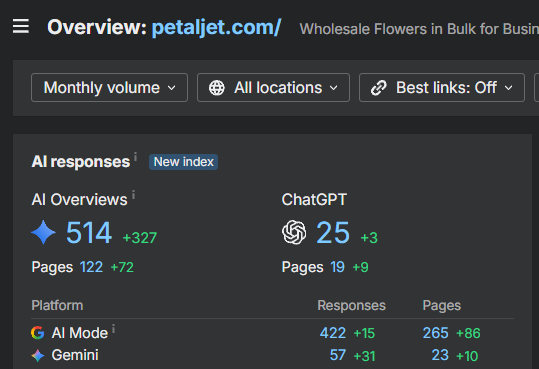This screenshot has width=539, height=369.
Task: Open the 514 AI Overviews responses link
Action: click(89, 233)
